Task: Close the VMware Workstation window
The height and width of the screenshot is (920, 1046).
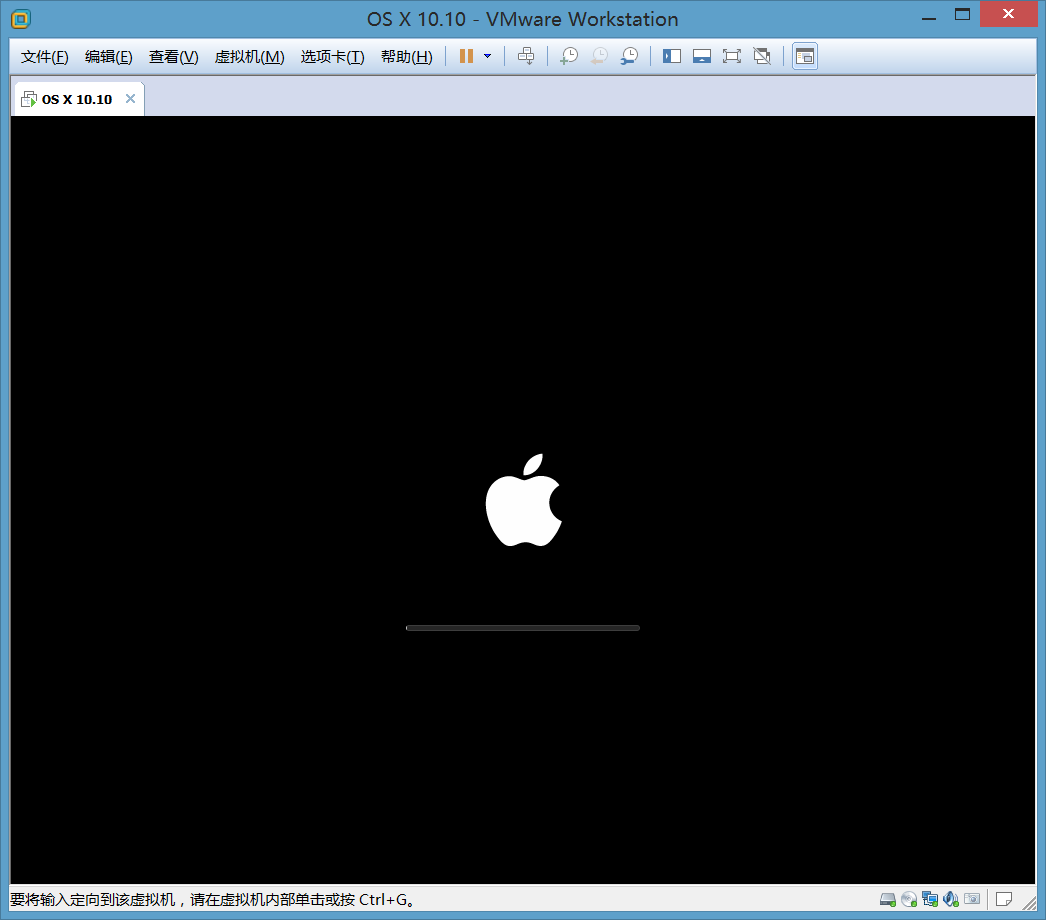Action: tap(1008, 14)
